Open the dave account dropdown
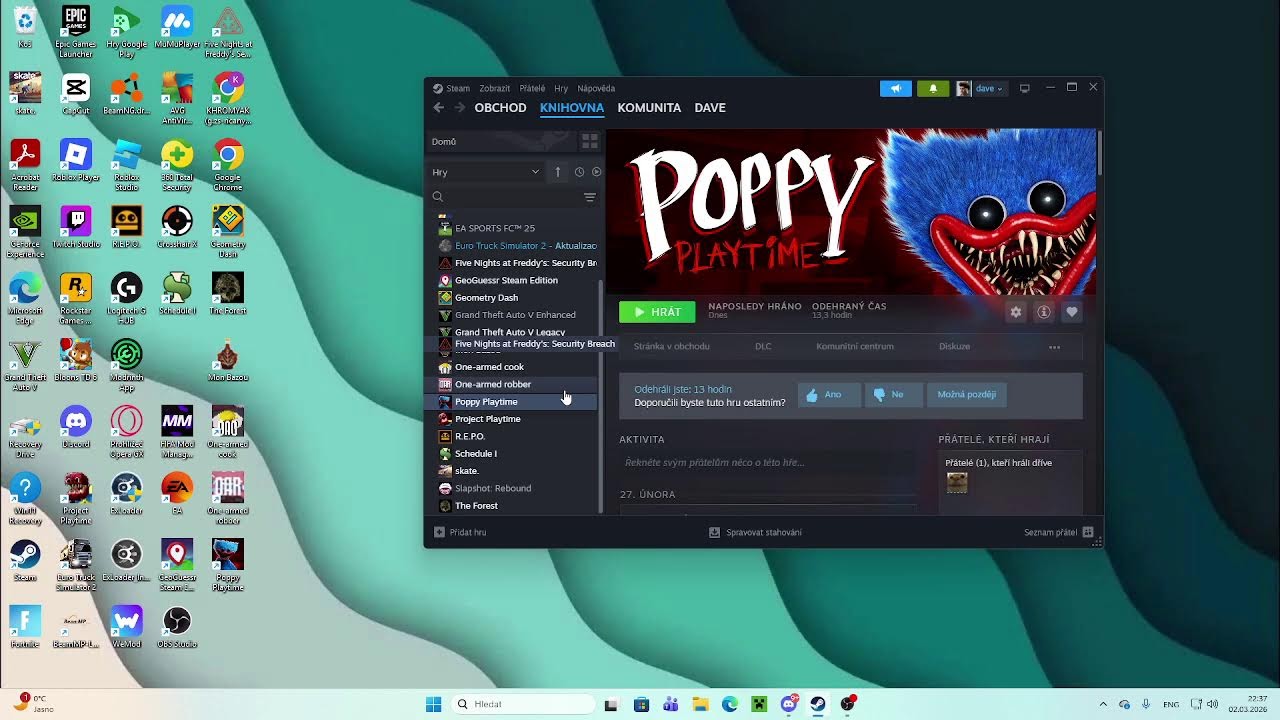 tap(980, 88)
